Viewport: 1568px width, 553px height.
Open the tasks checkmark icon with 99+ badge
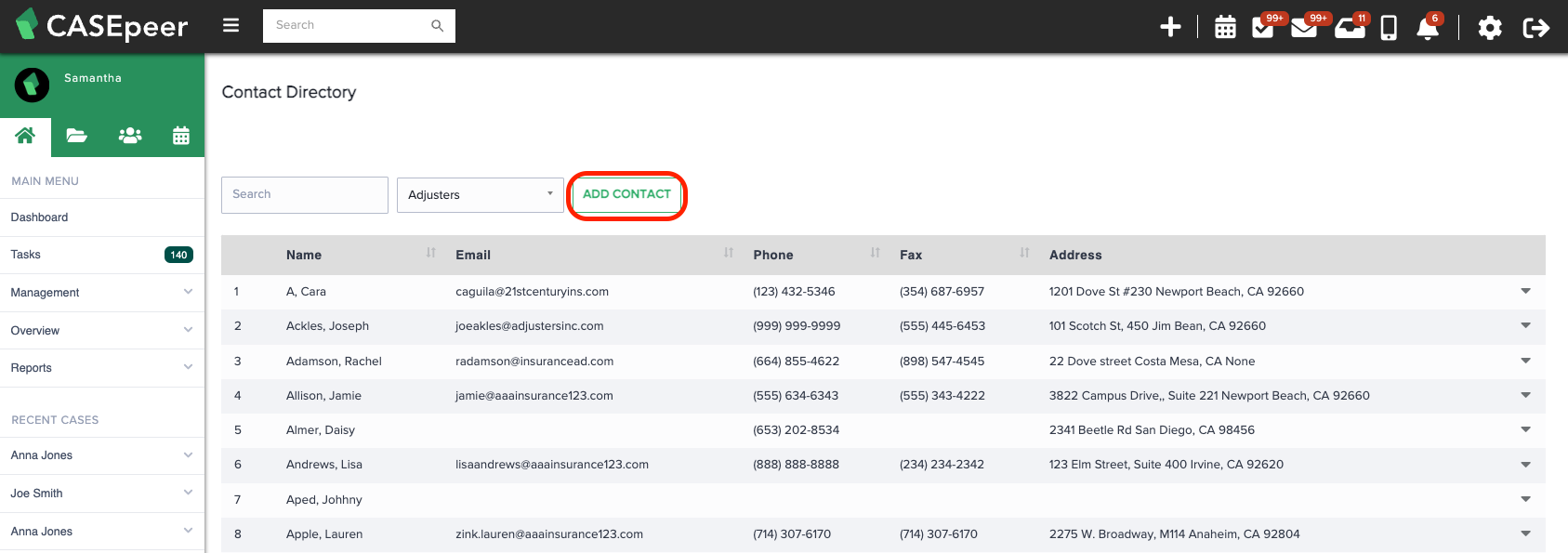(1263, 27)
